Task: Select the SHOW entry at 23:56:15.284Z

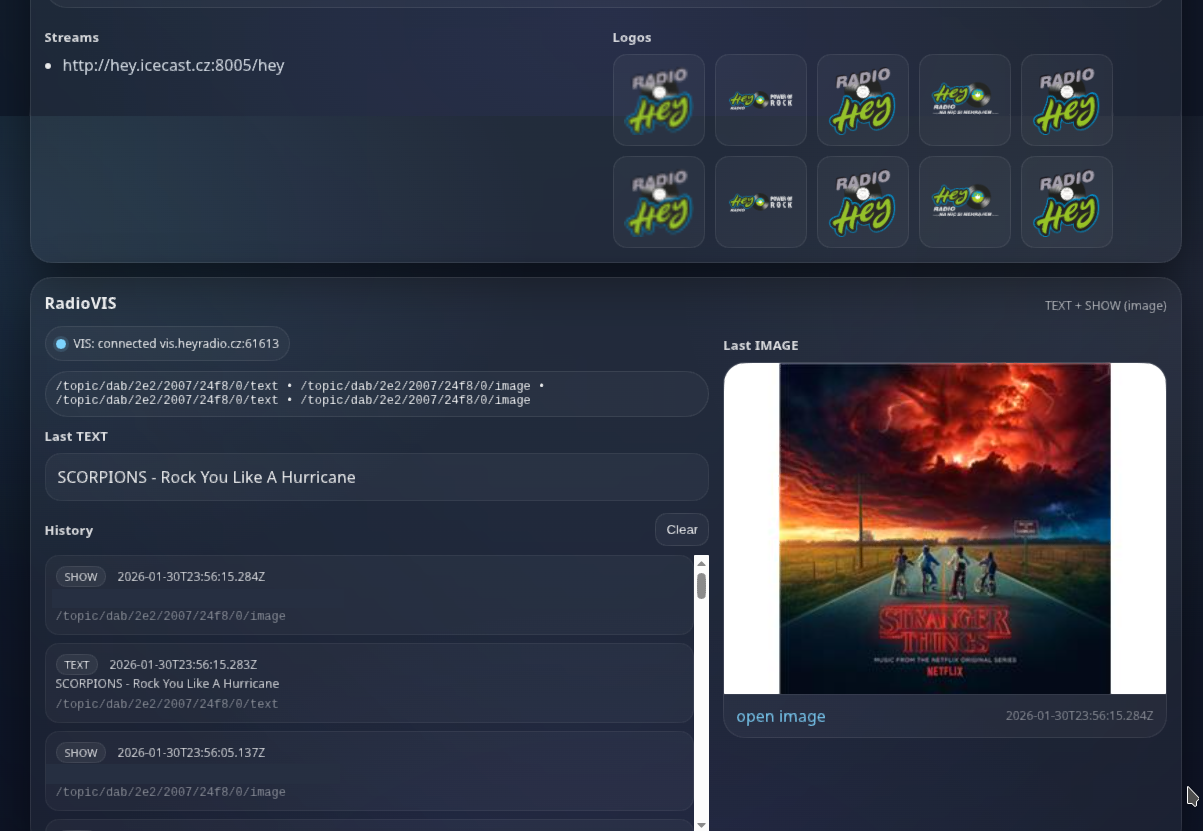Action: coord(369,595)
